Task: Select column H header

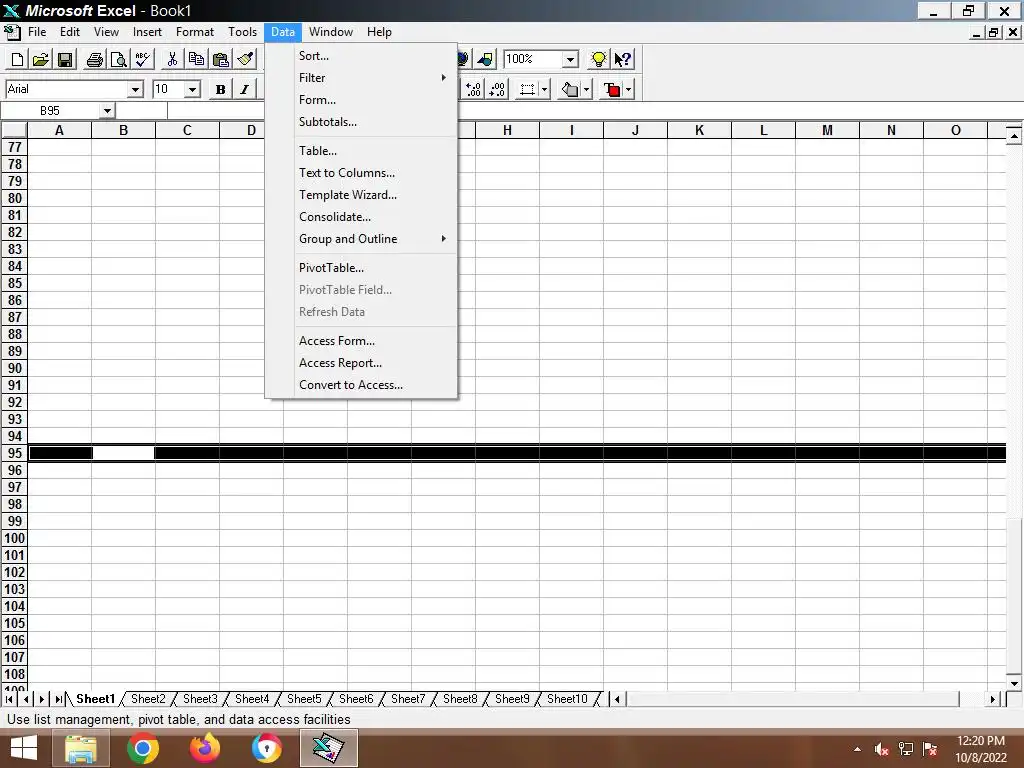Action: [x=507, y=130]
